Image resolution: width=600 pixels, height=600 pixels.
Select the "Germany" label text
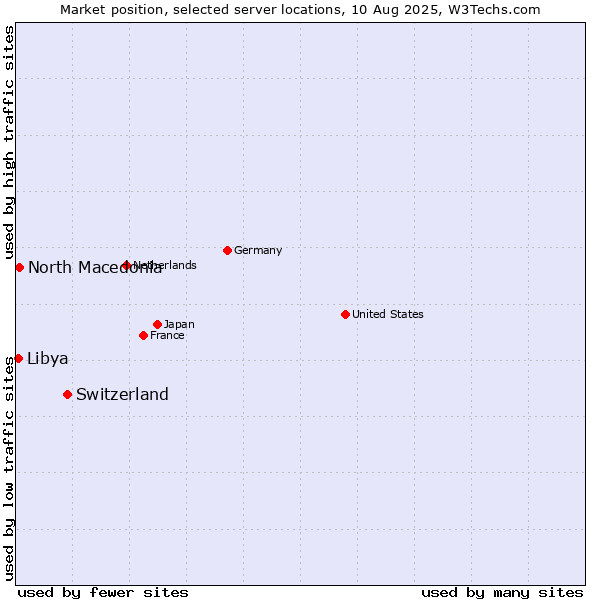[258, 251]
